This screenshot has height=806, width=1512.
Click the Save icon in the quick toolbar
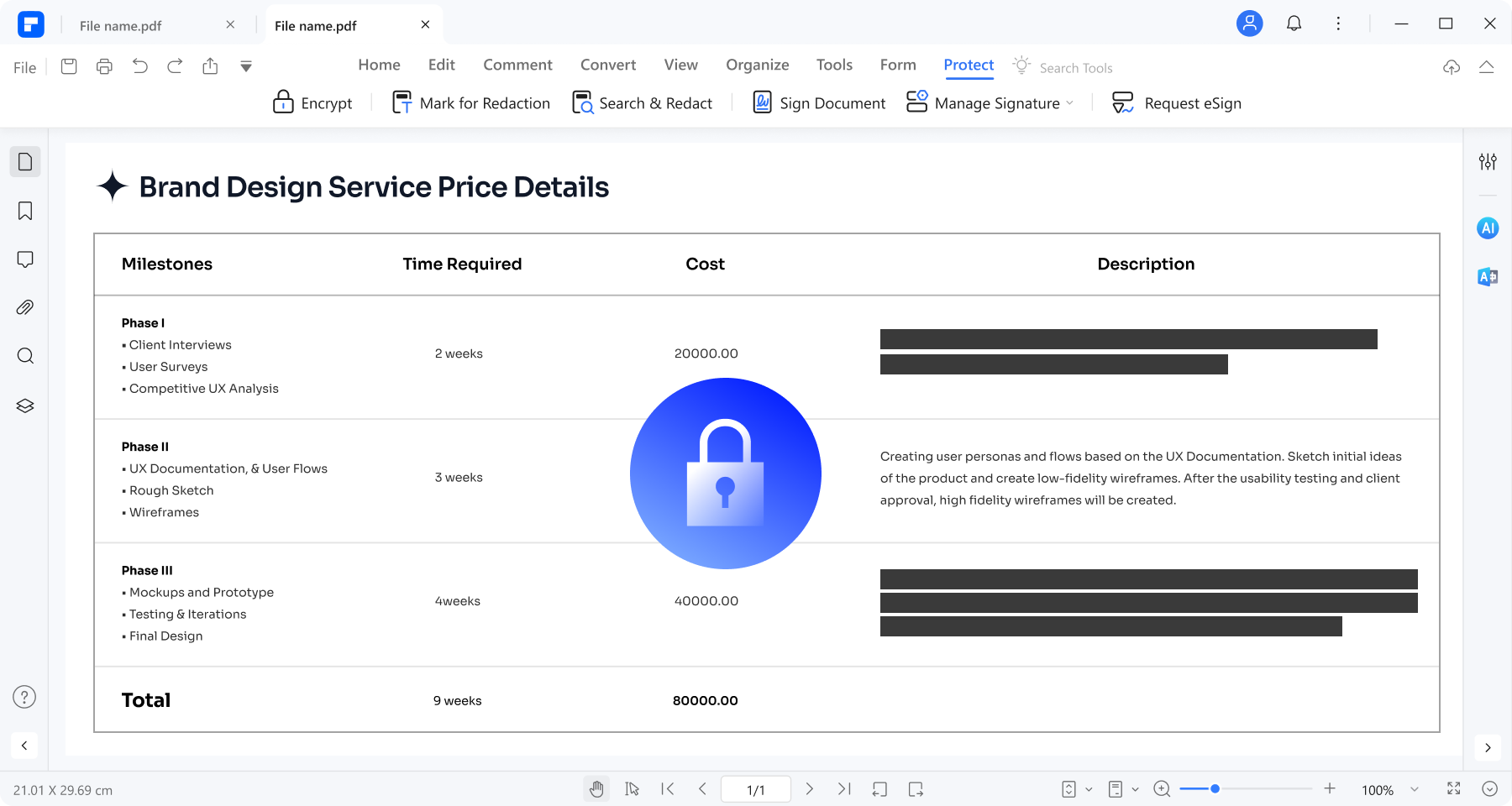click(x=69, y=66)
